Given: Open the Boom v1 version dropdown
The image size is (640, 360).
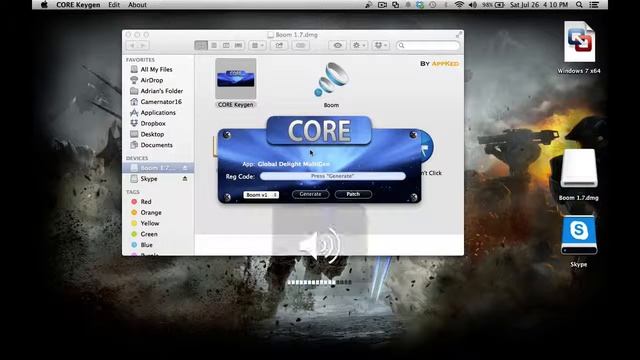Looking at the screenshot, I should (261, 195).
